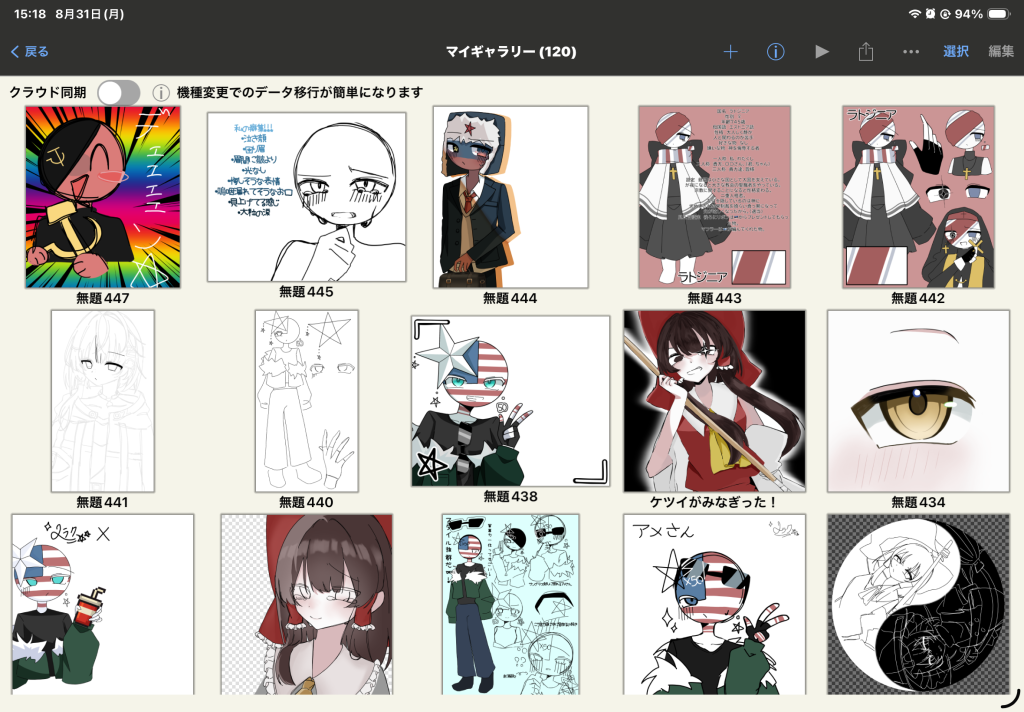Select the 無題445 title label
This screenshot has width=1024, height=712.
click(x=306, y=292)
